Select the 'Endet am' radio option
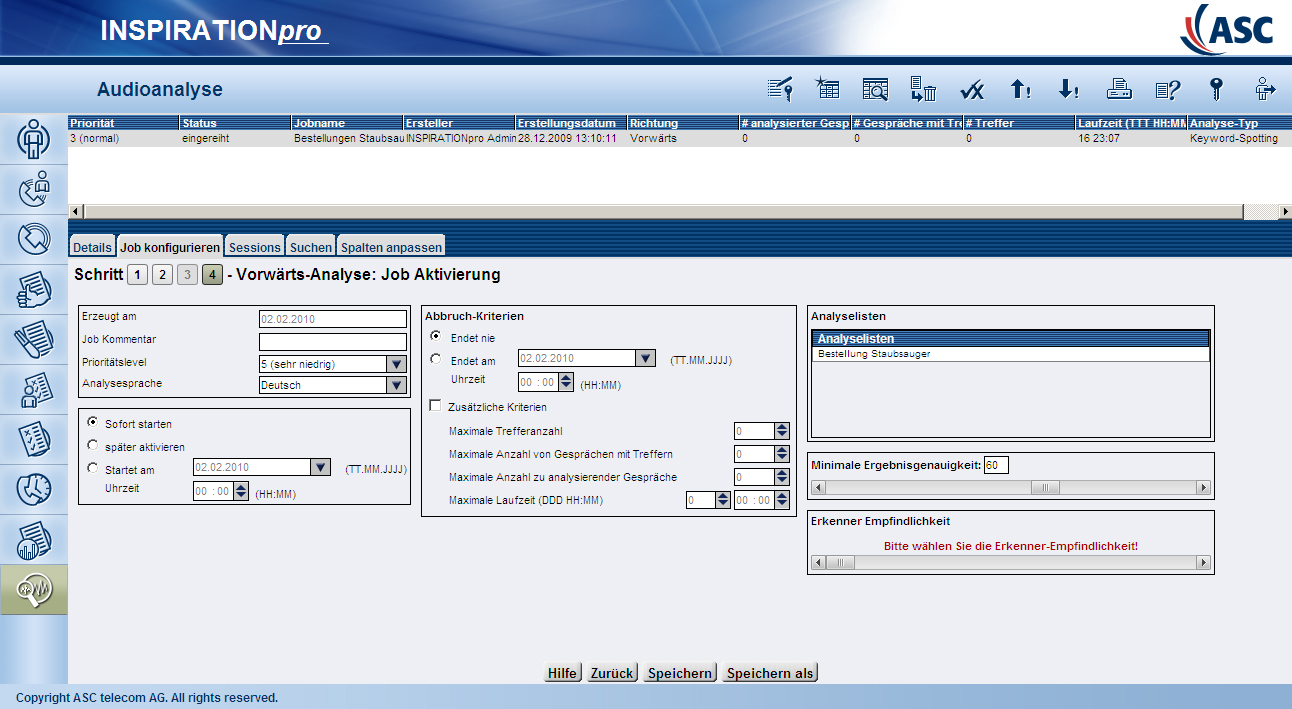The width and height of the screenshot is (1292, 709). coord(435,359)
